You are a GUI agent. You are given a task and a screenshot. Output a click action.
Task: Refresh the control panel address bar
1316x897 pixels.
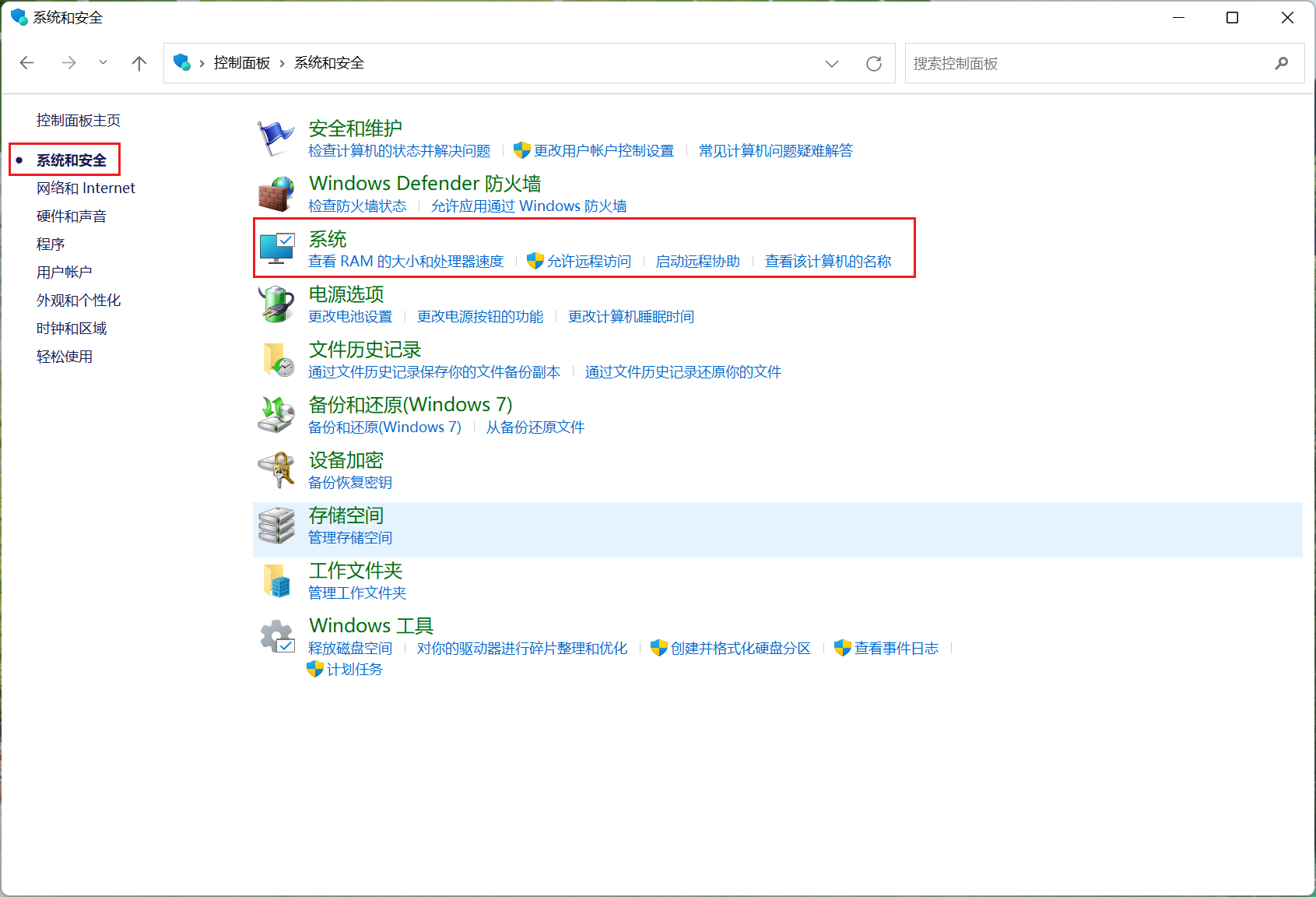pos(874,63)
